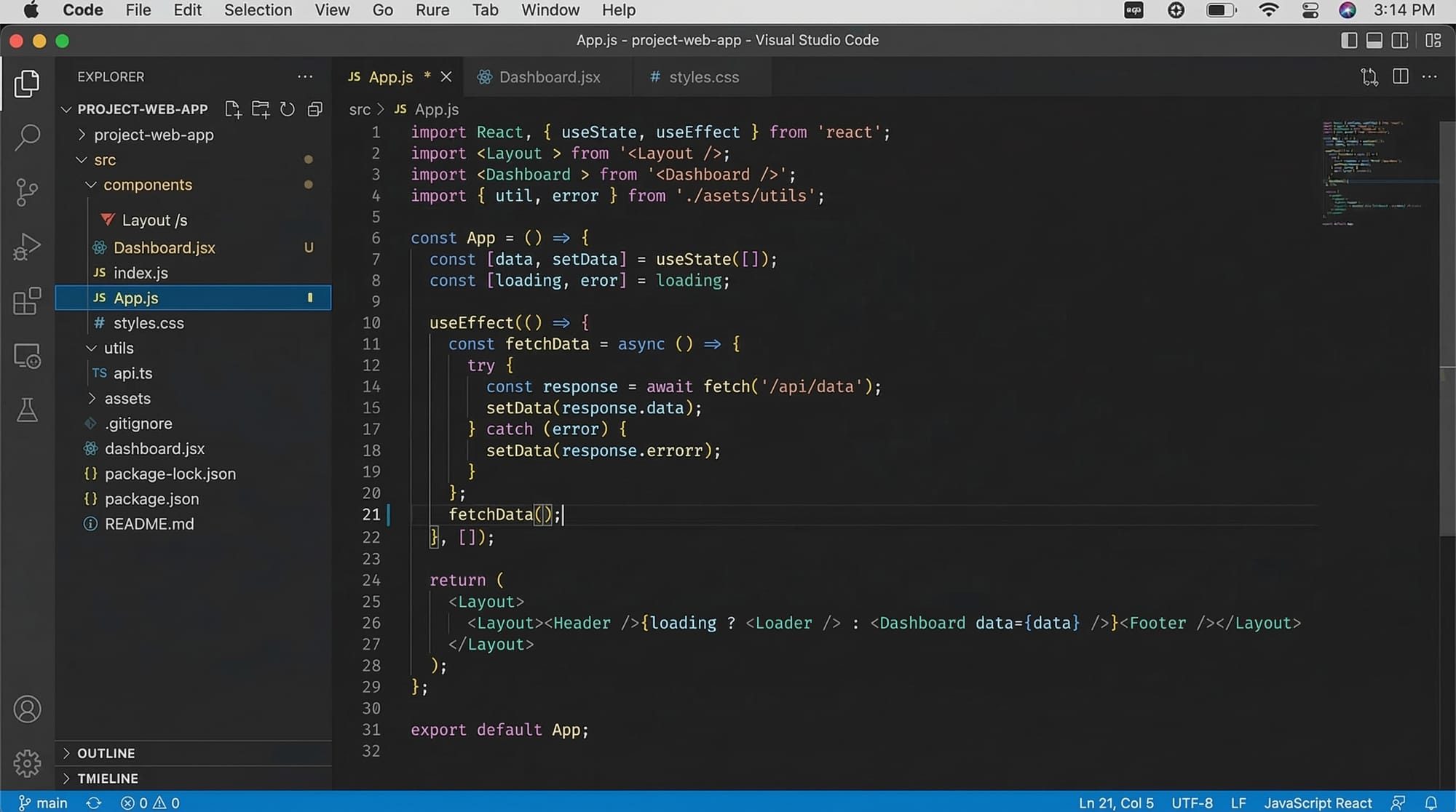
Task: Click the New File icon in Explorer
Action: (233, 109)
